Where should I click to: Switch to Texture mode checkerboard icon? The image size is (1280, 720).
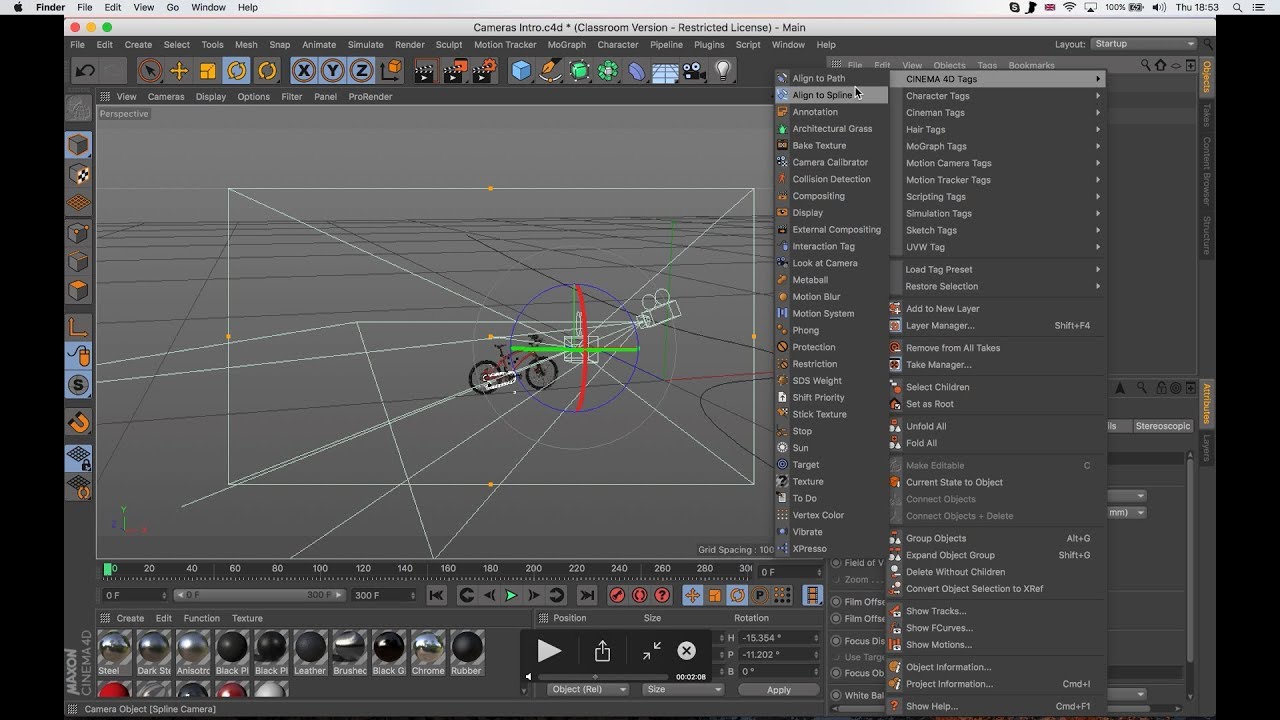(78, 174)
